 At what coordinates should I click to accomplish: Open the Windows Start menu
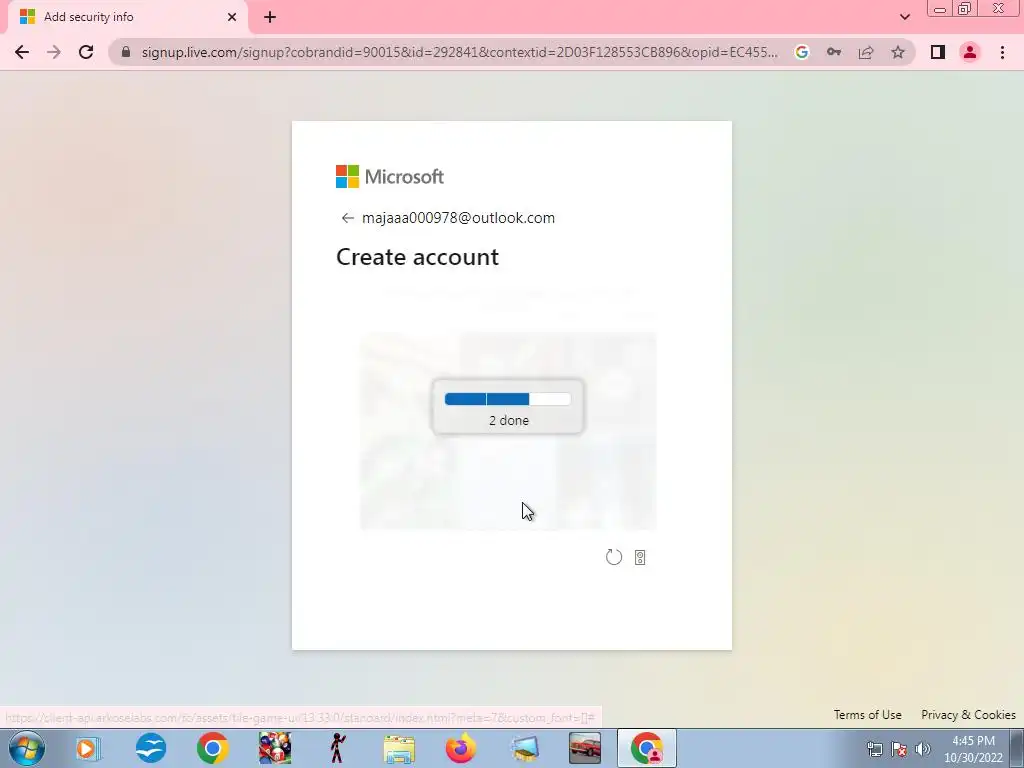27,748
